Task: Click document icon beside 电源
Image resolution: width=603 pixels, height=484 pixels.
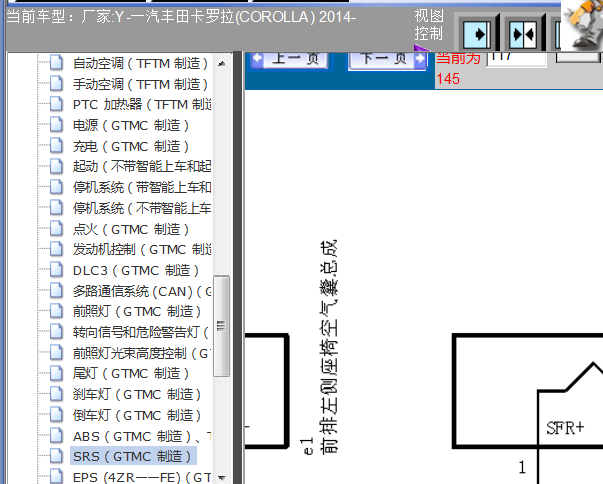Action: click(57, 125)
